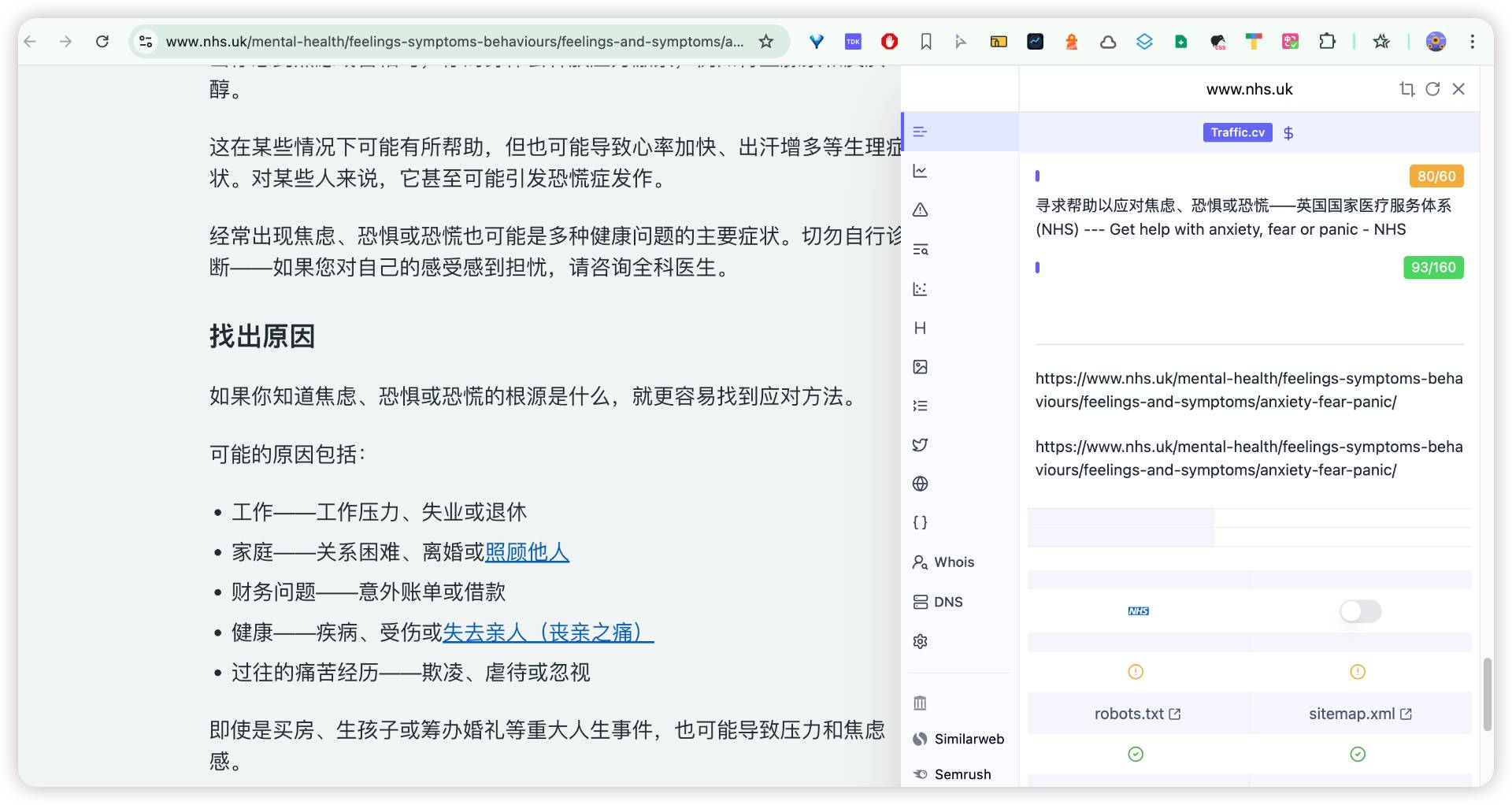Open the traffic line-chart sidebar icon
1512x805 pixels.
pos(920,171)
